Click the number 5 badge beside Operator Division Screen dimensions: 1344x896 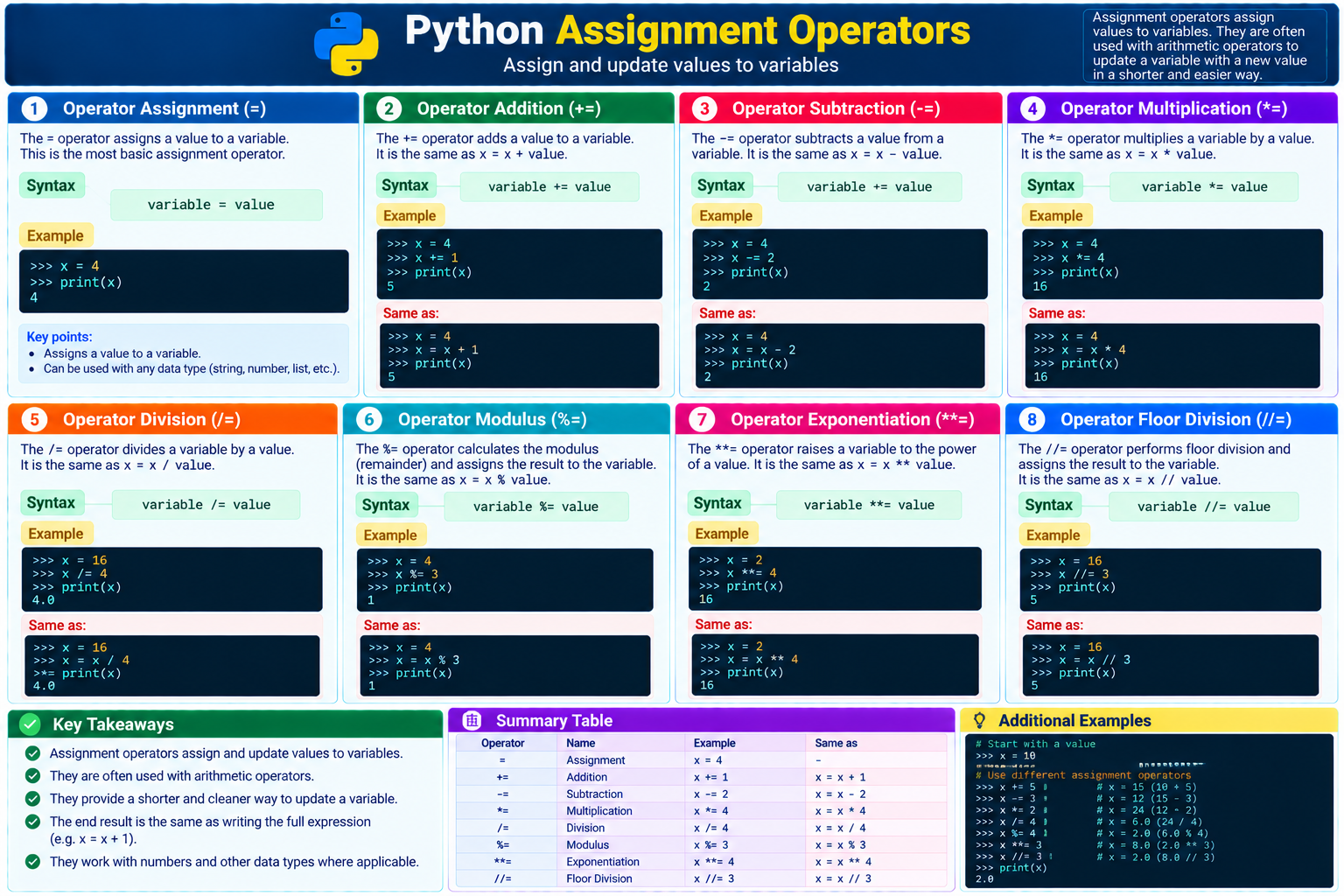(x=34, y=419)
